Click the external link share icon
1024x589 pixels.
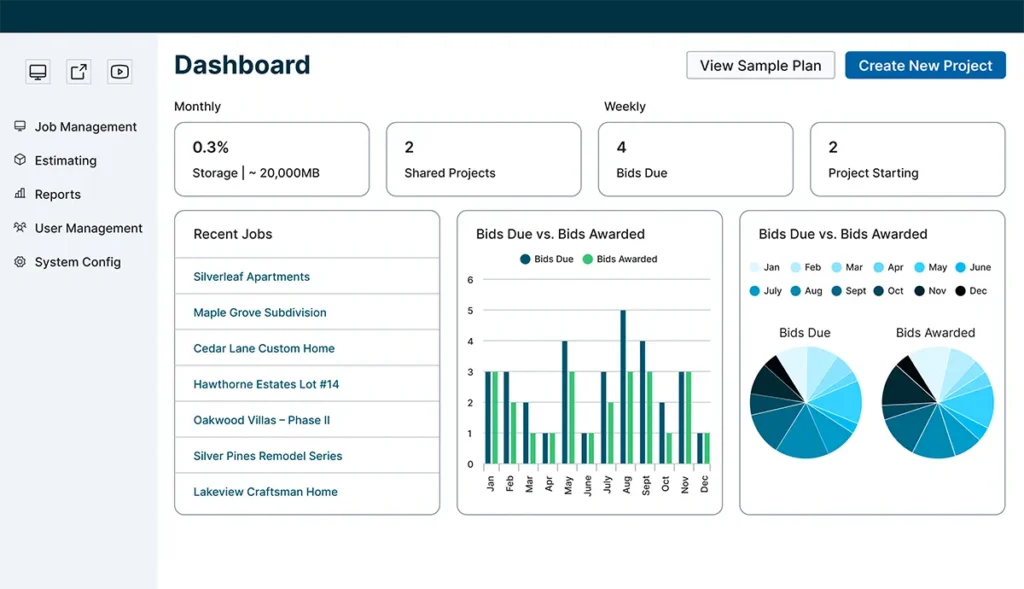(78, 72)
